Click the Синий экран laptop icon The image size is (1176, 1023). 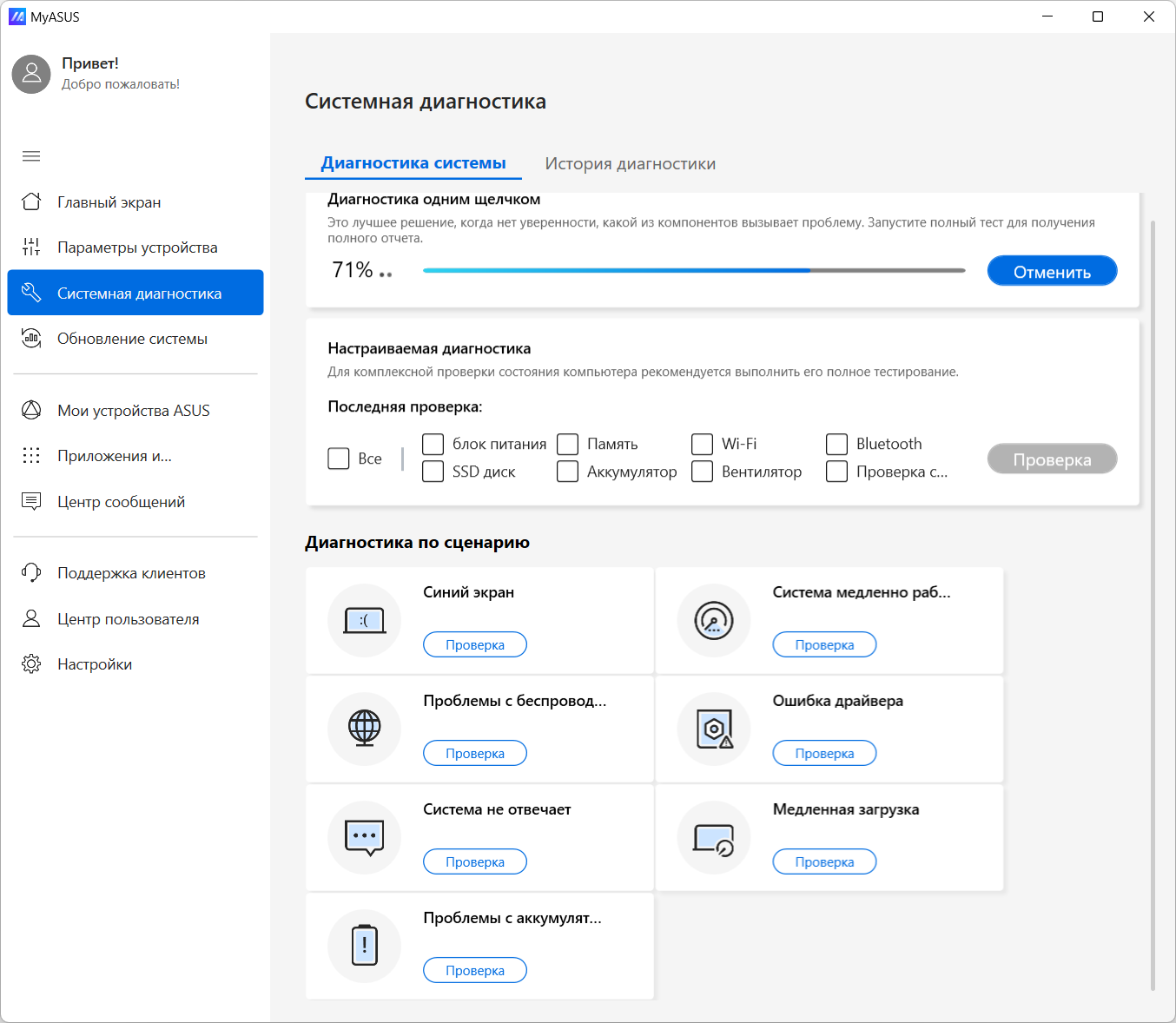[x=365, y=620]
